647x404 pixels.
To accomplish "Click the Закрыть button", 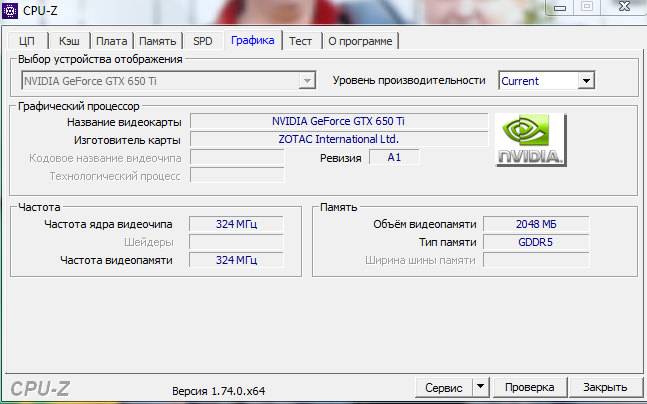I will [x=605, y=387].
